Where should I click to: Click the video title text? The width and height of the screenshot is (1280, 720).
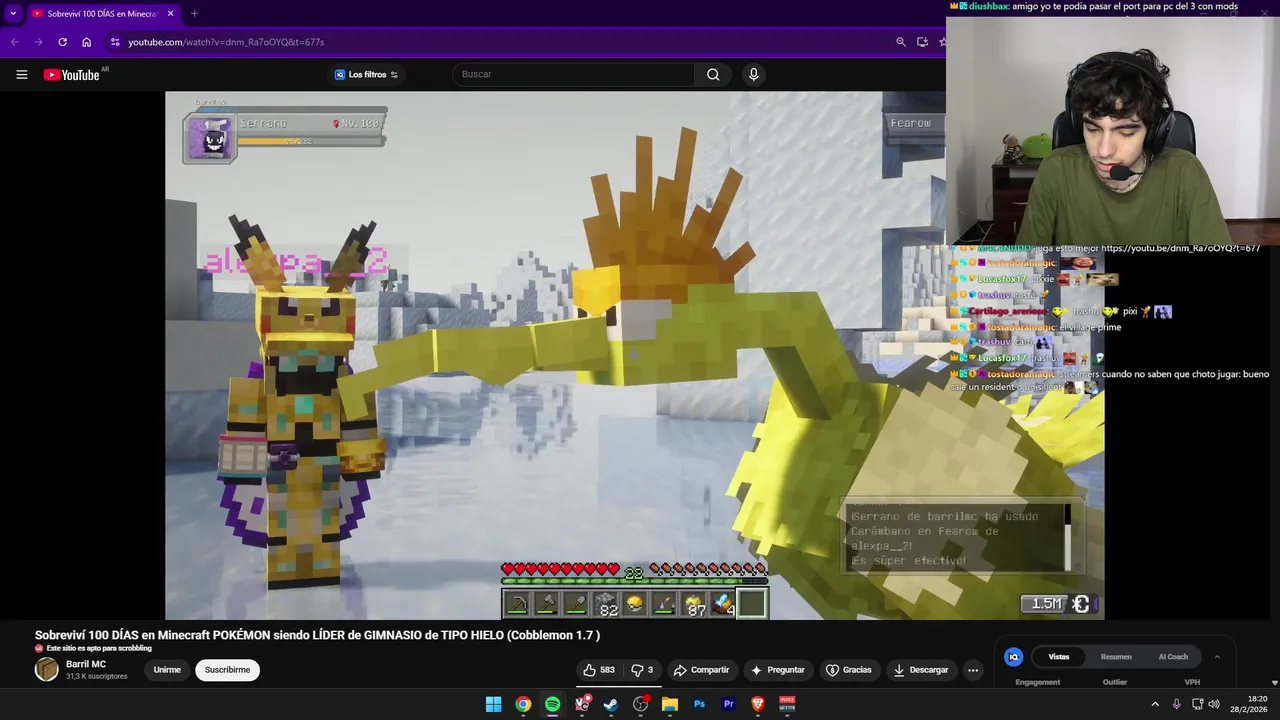coord(317,635)
